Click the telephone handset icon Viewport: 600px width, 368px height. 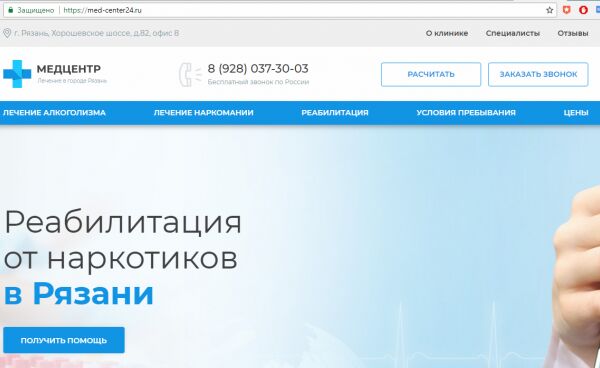click(x=190, y=75)
